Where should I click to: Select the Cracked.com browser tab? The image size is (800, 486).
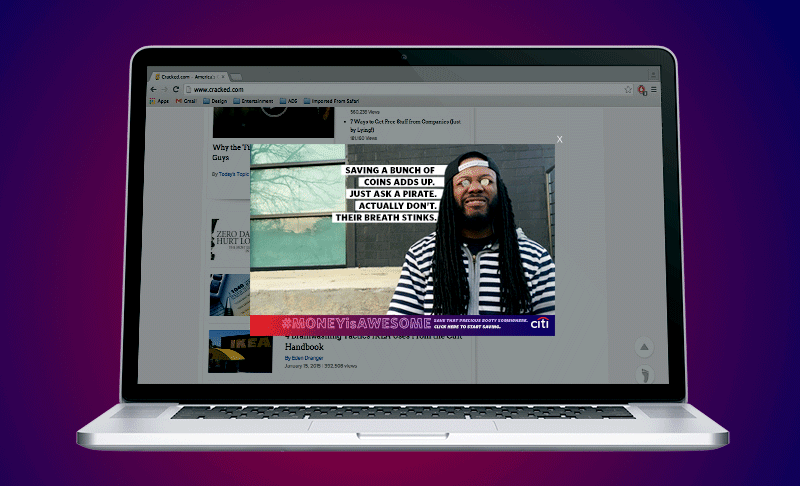point(188,77)
